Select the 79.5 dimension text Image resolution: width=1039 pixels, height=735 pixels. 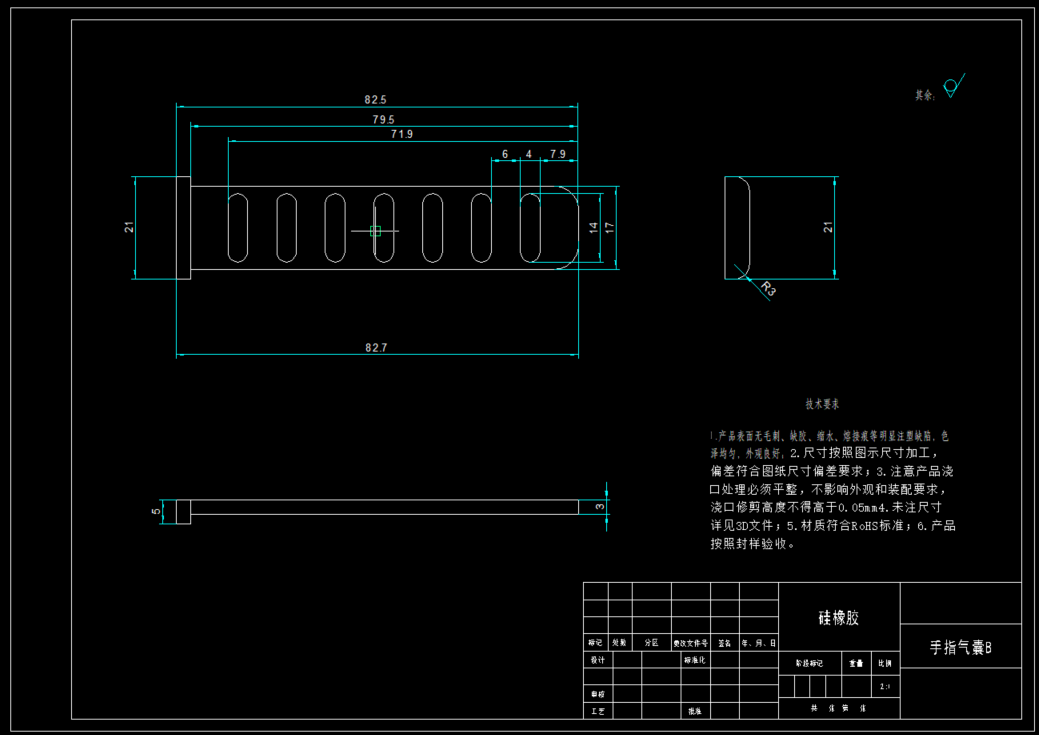[383, 119]
